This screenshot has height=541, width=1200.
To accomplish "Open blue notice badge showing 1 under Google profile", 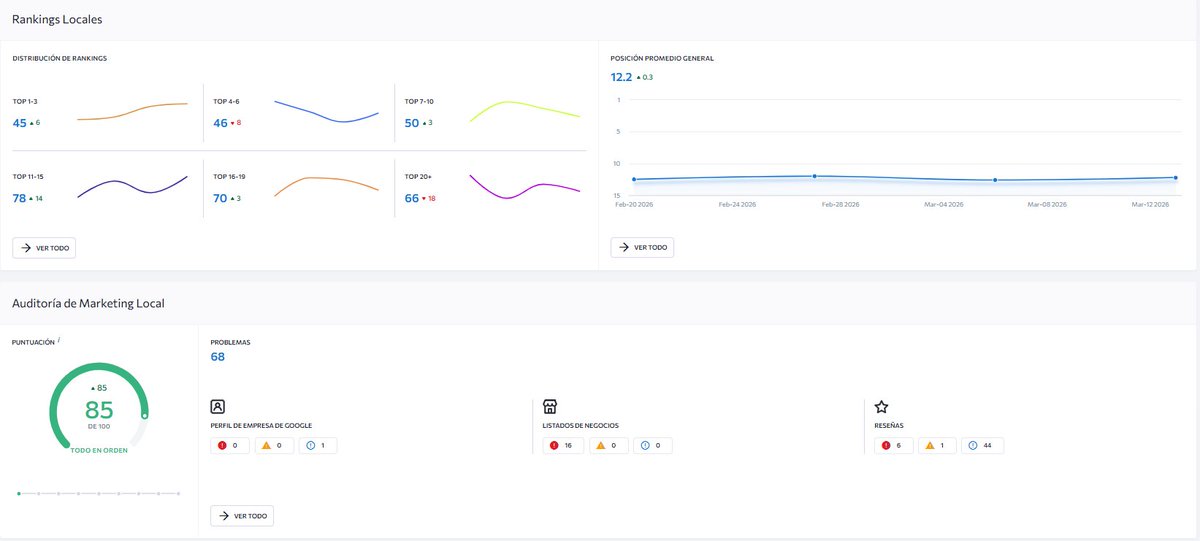I will [318, 445].
